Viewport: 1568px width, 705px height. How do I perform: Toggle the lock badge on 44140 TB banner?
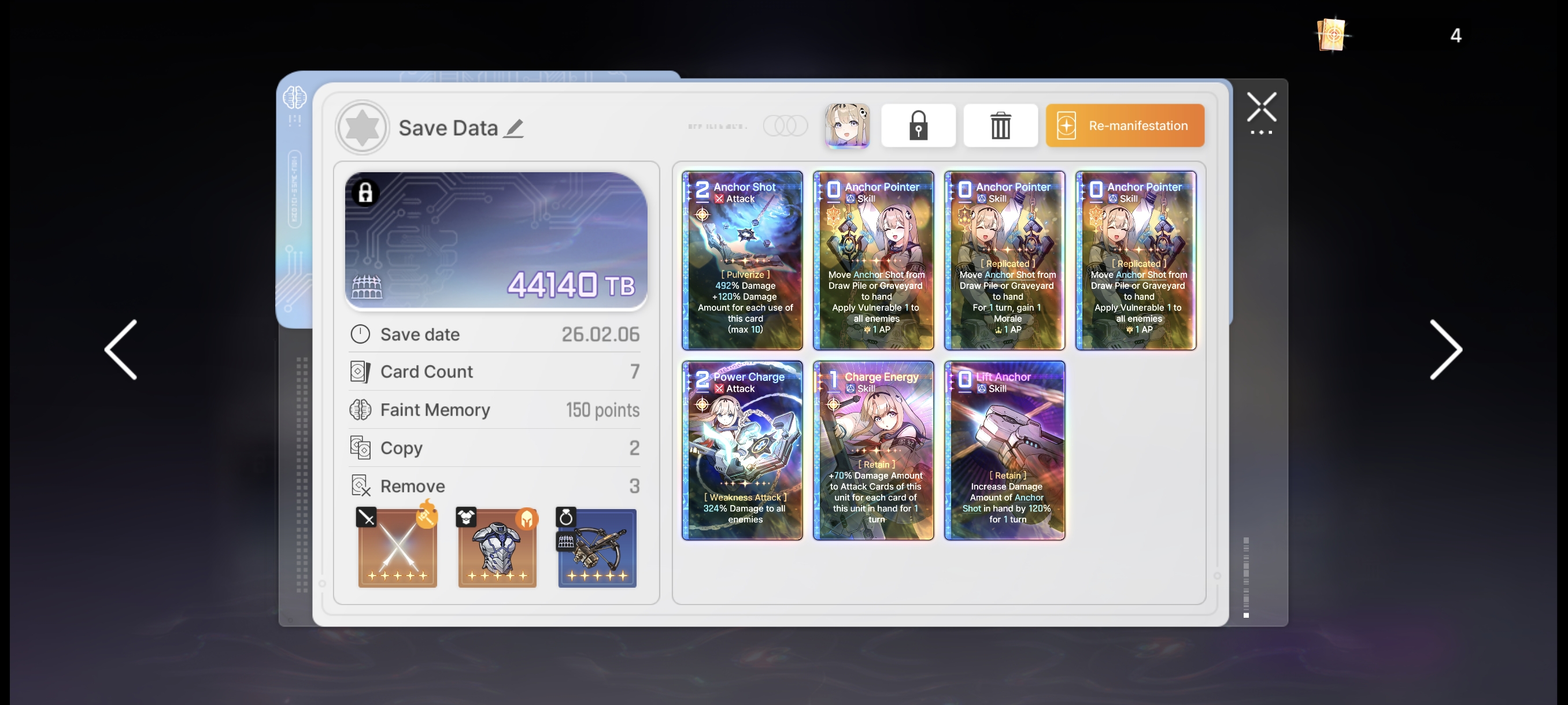[365, 193]
